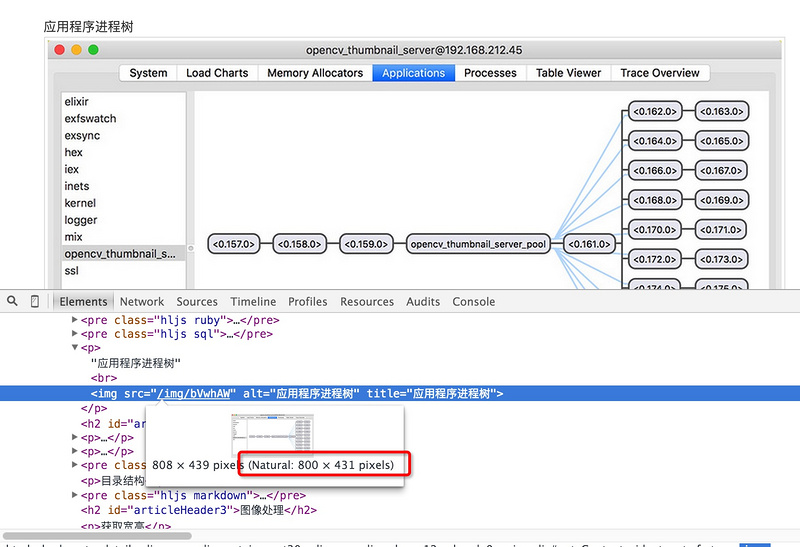Click the image preview thumbnail in the tooltip
The image size is (800, 547).
tap(273, 433)
